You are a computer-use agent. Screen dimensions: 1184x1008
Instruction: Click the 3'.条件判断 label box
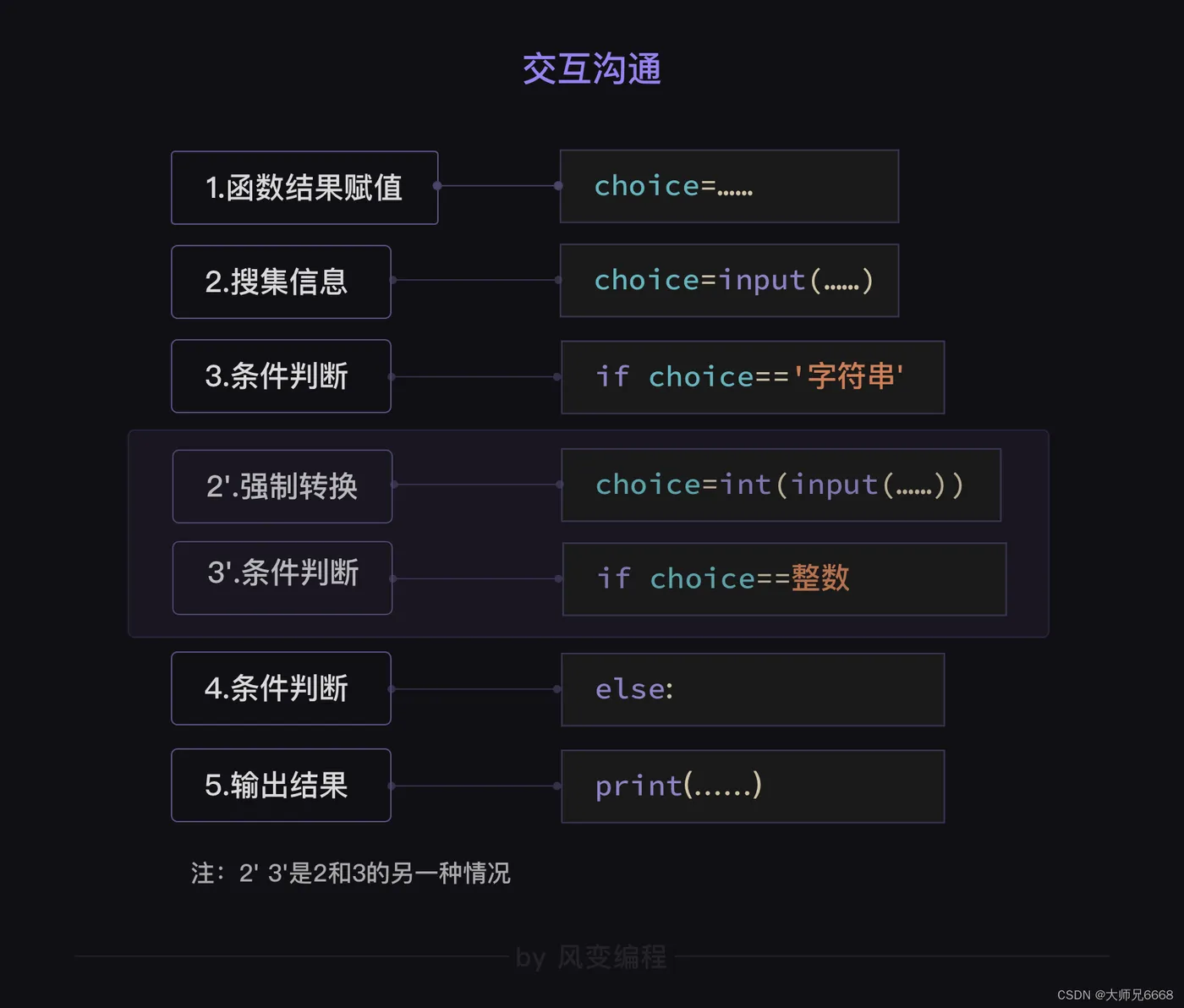pos(282,578)
